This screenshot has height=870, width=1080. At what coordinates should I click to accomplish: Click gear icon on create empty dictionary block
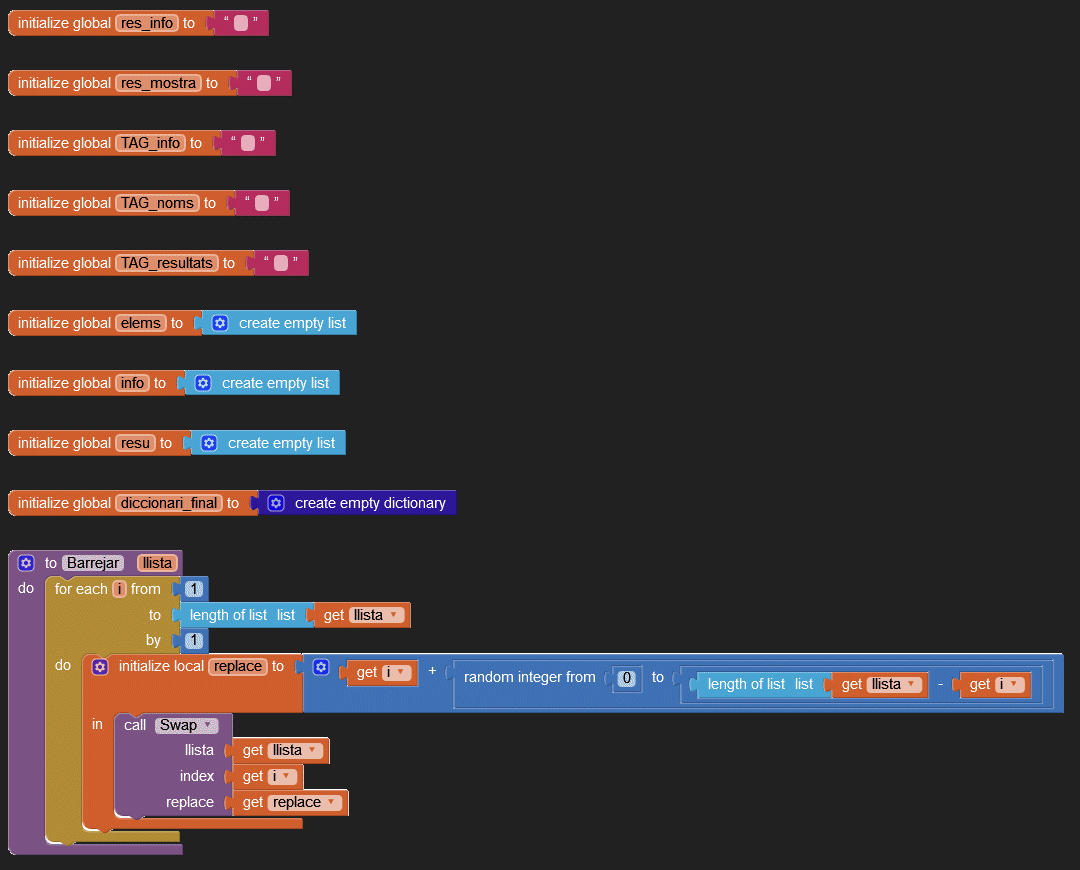[x=276, y=503]
